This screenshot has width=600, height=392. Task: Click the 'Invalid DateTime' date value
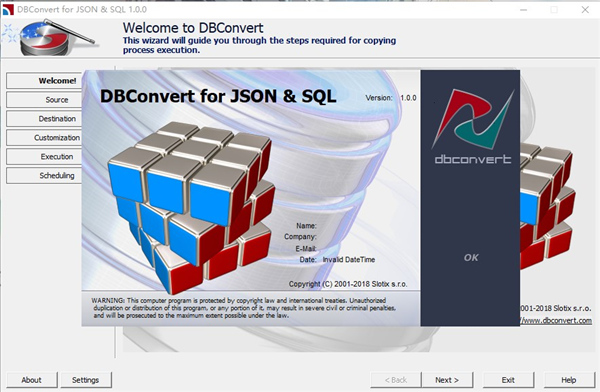tap(349, 260)
